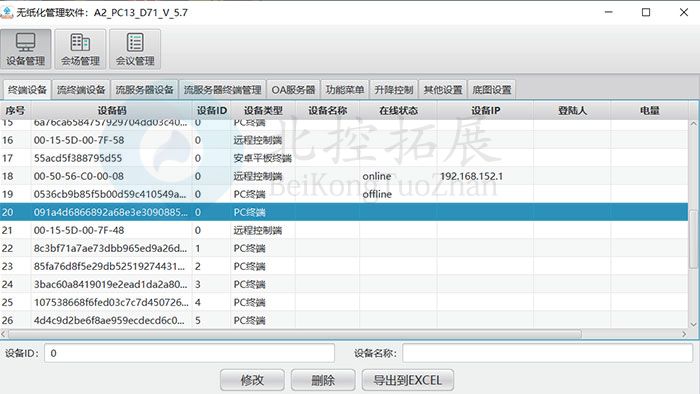Image resolution: width=700 pixels, height=394 pixels.
Task: Click the vertical scrollbar down arrow
Action: [693, 324]
